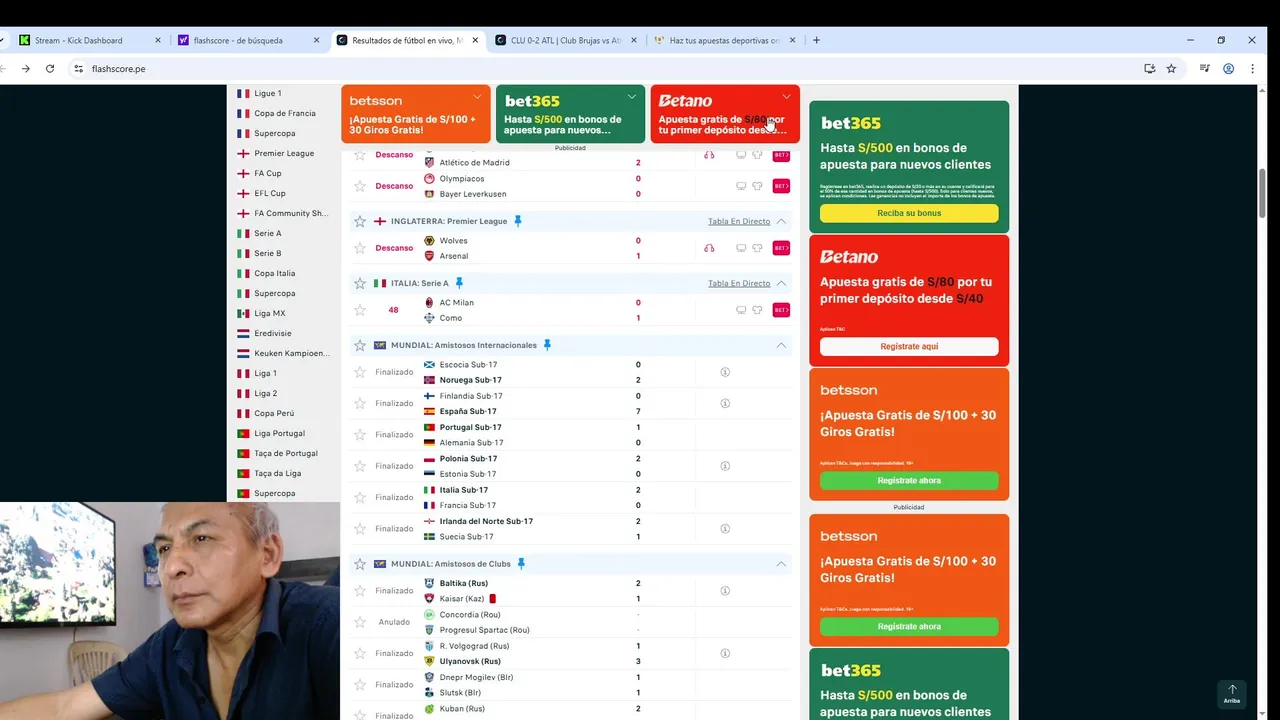
Task: Open FA Community Shield in the sidebar
Action: click(291, 213)
